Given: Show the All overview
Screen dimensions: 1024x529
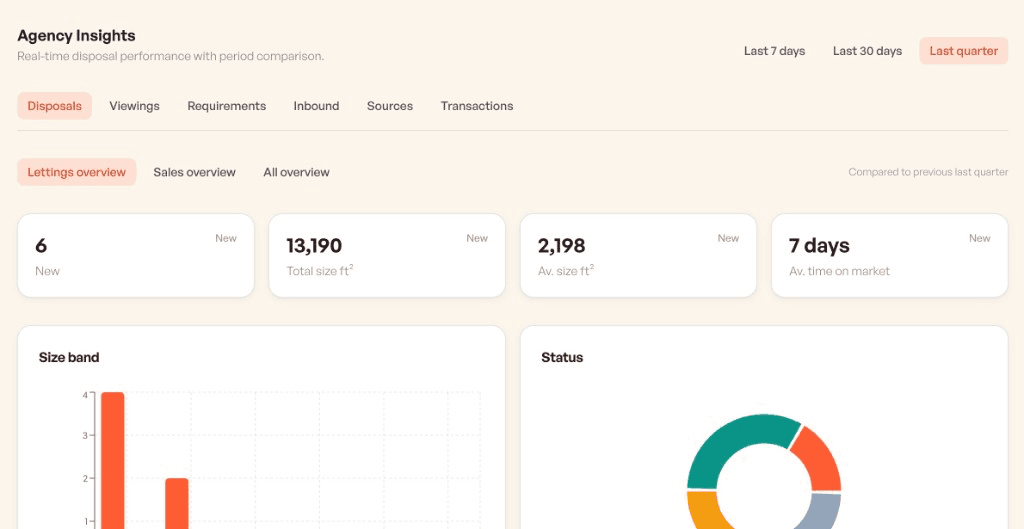Looking at the screenshot, I should tap(296, 172).
